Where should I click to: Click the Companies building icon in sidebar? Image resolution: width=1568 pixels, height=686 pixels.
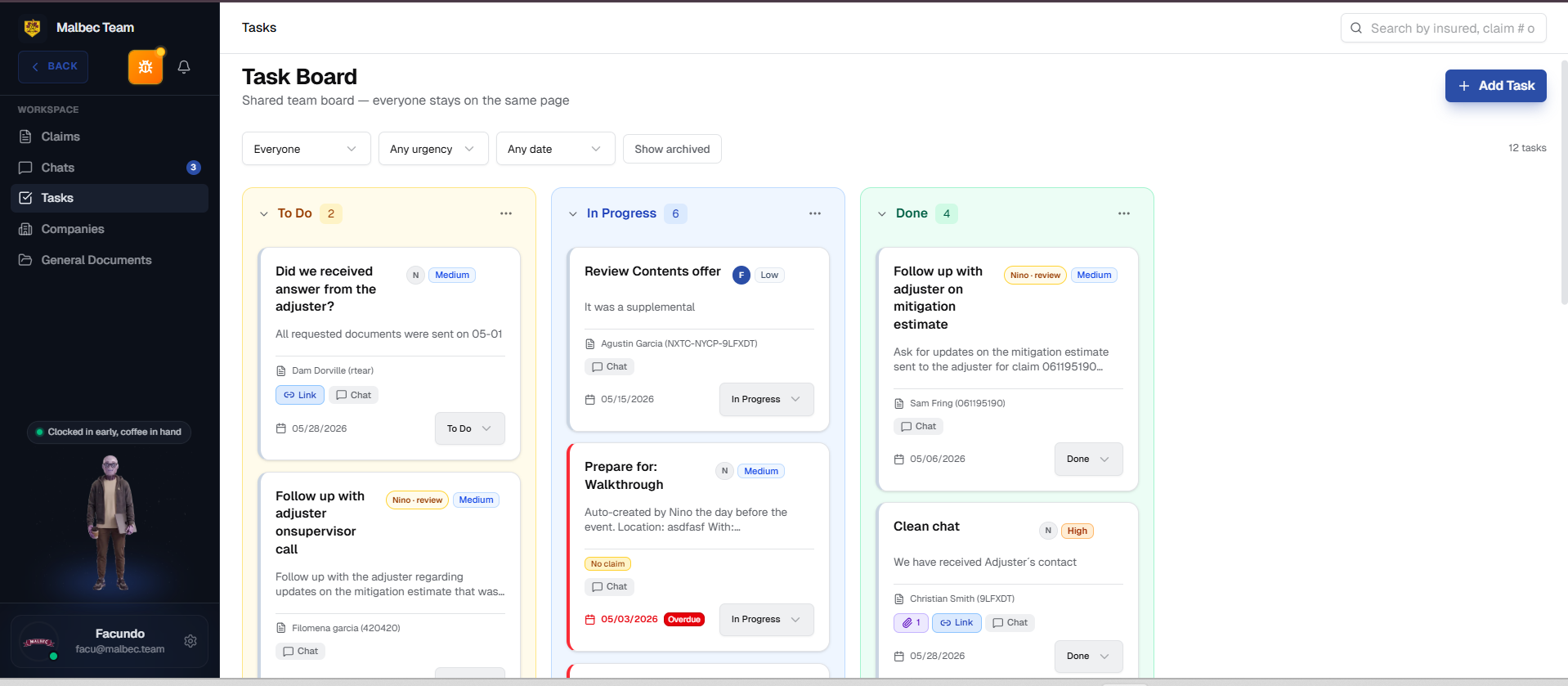pyautogui.click(x=25, y=229)
